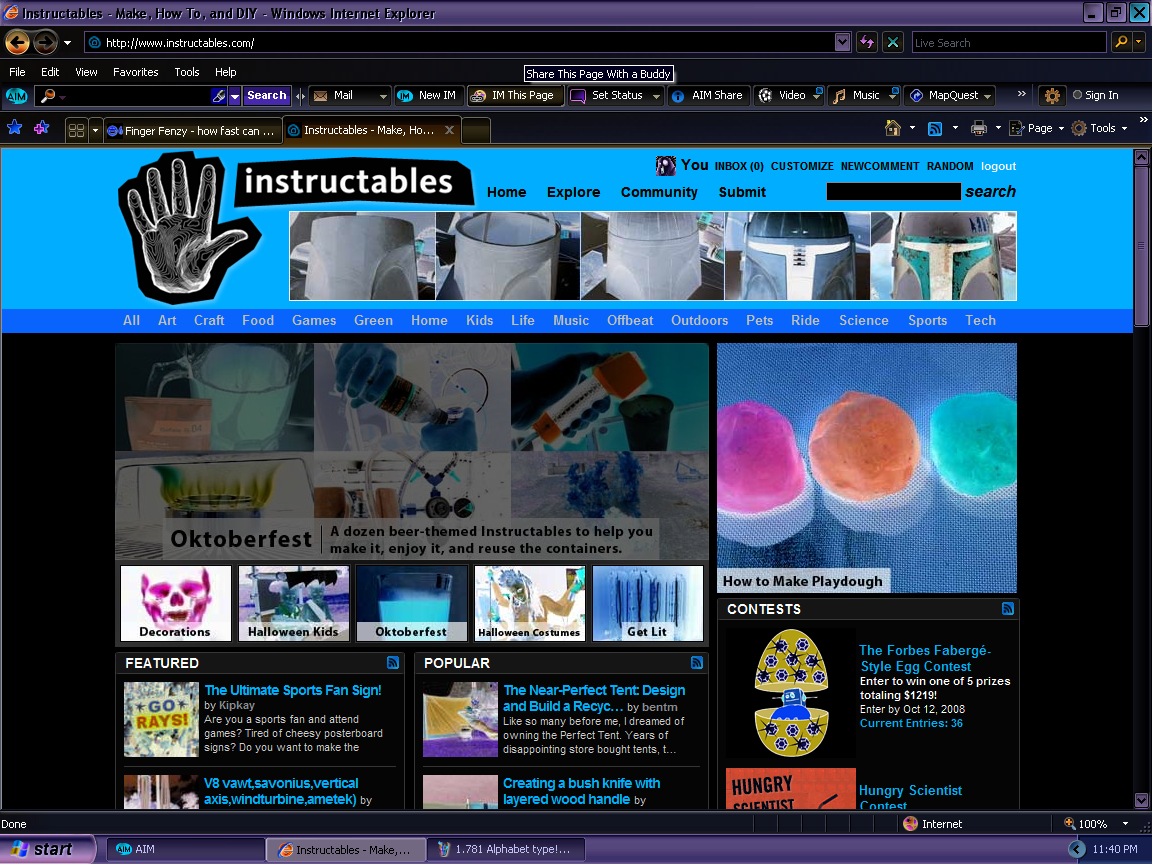Image resolution: width=1152 pixels, height=864 pixels.
Task: Open the Get Lit thumbnail
Action: pyautogui.click(x=647, y=603)
